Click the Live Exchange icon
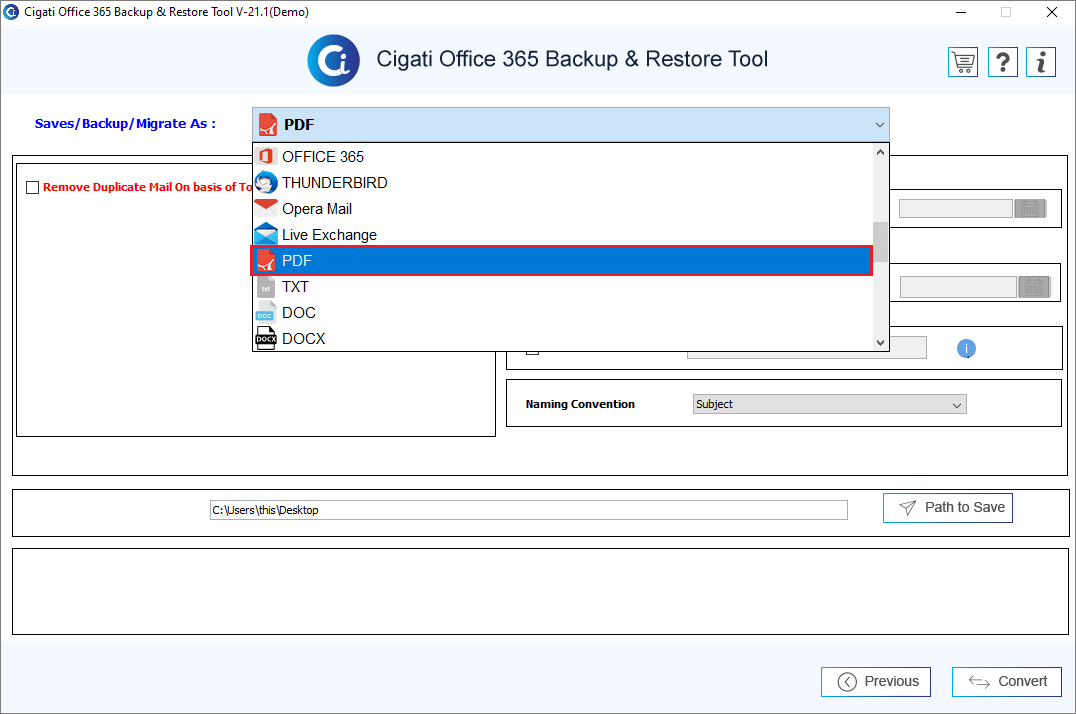This screenshot has height=714, width=1076. coord(266,234)
